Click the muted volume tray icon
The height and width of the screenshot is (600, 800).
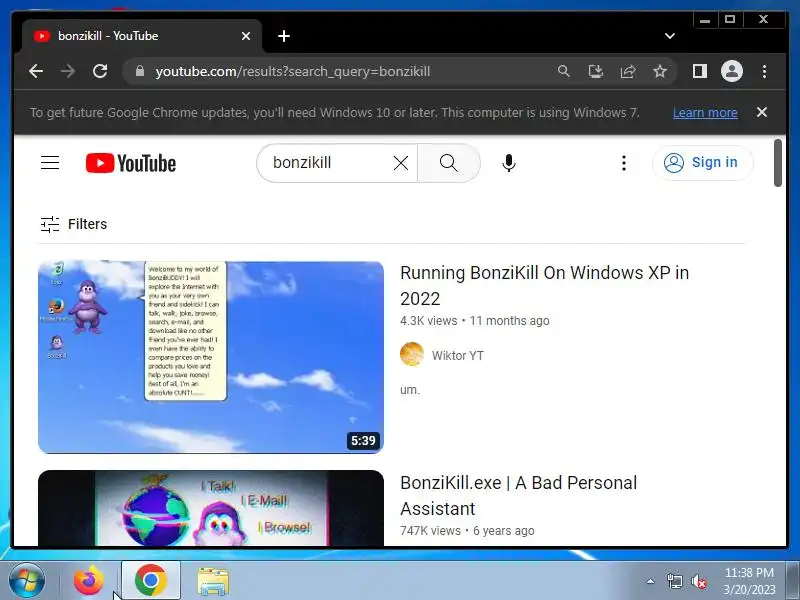tap(698, 581)
